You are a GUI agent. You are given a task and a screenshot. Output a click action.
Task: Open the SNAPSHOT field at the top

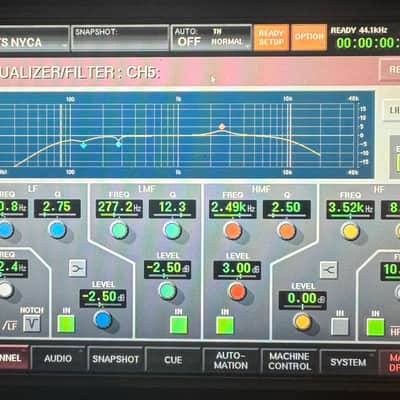point(120,38)
